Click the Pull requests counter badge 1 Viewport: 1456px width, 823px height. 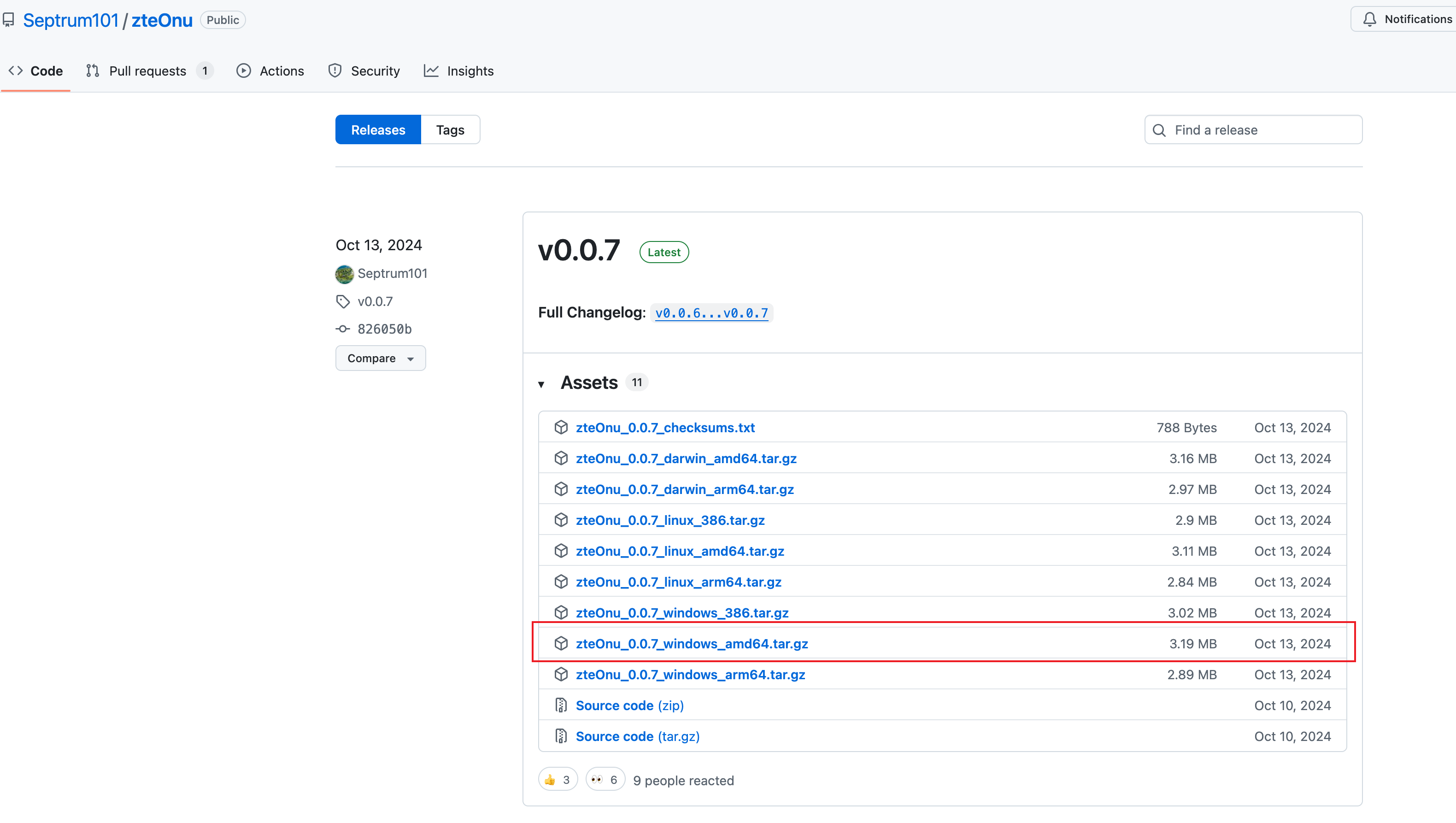pos(205,71)
